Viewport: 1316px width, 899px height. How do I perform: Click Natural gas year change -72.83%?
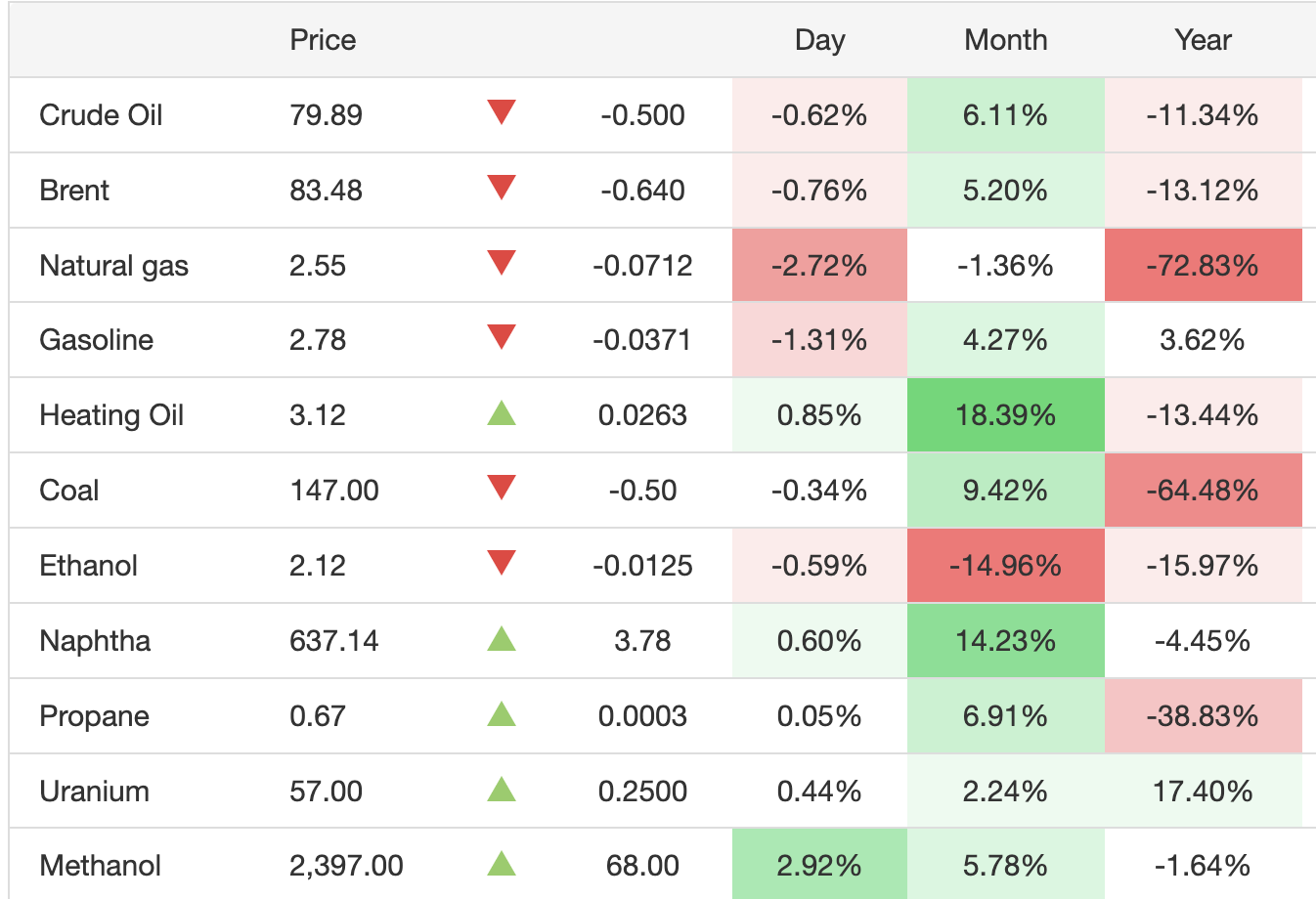[1203, 266]
